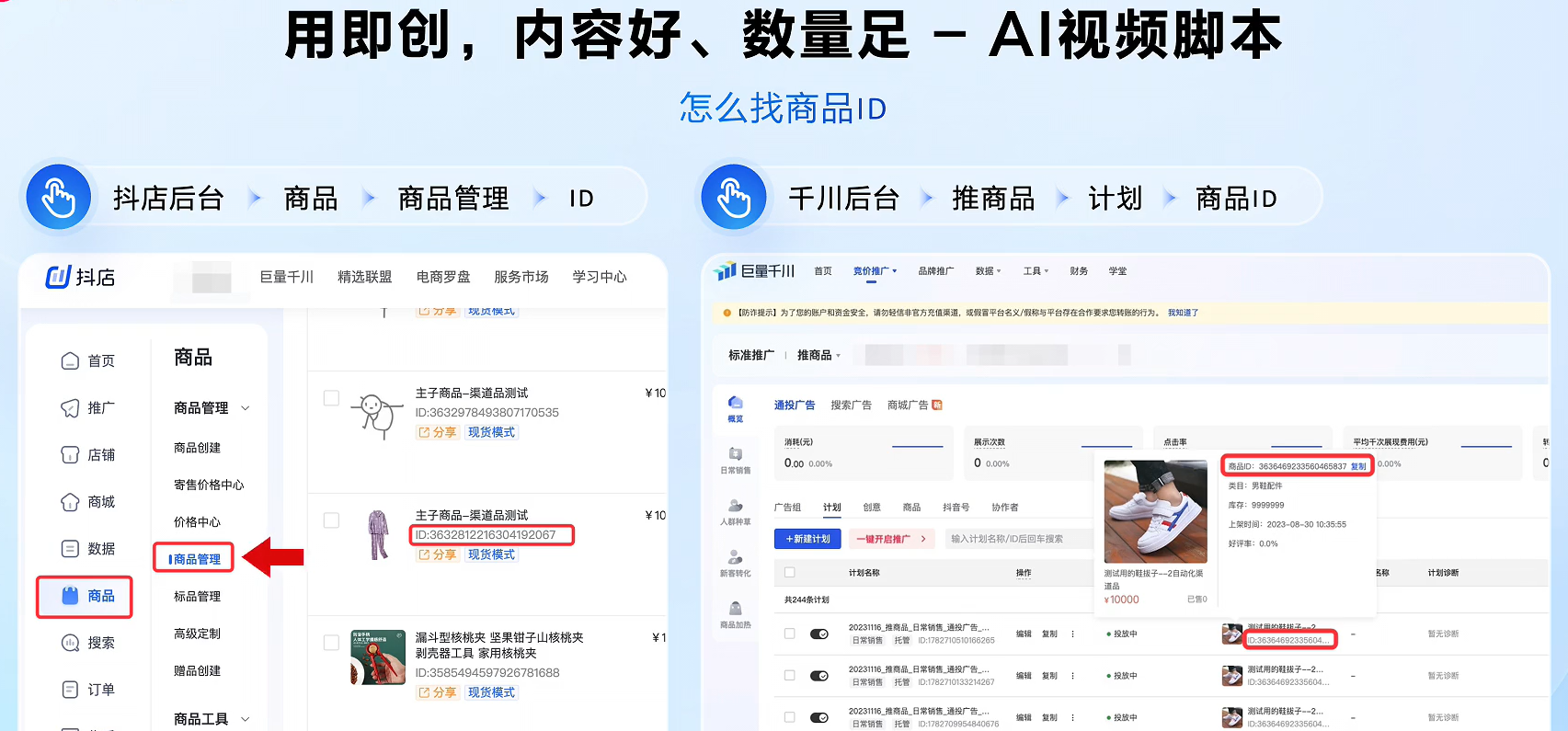The height and width of the screenshot is (731, 1568).
Task: Expand the 商品工具 section chevron
Action: pyautogui.click(x=246, y=719)
